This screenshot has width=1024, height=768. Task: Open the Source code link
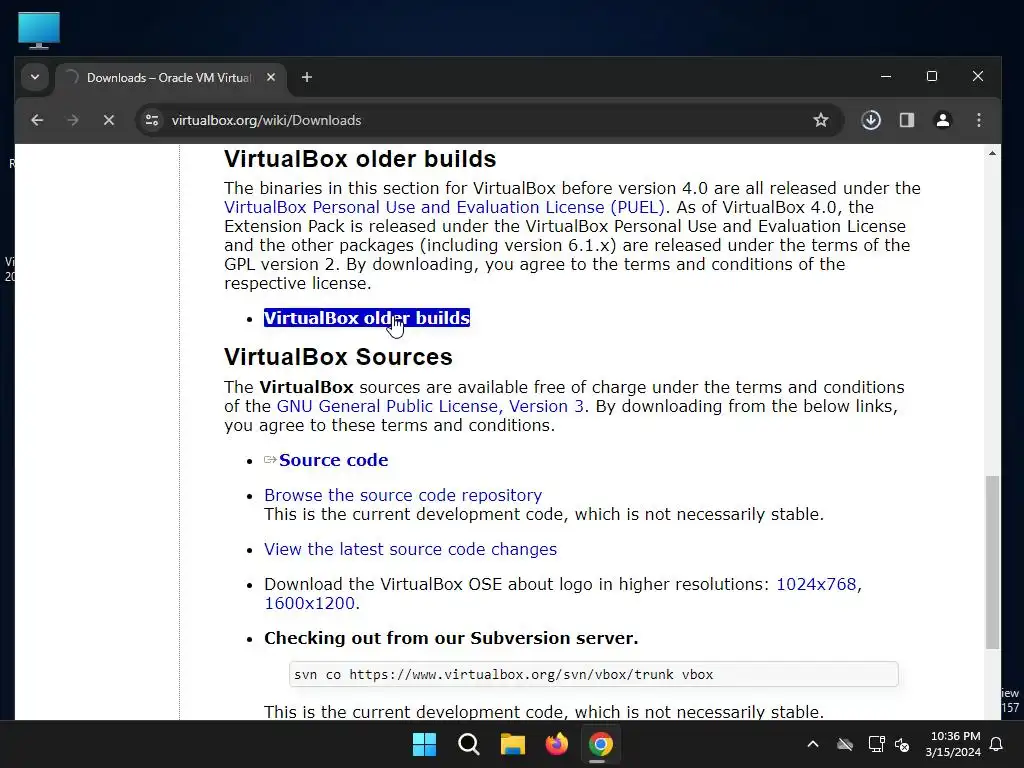(333, 460)
